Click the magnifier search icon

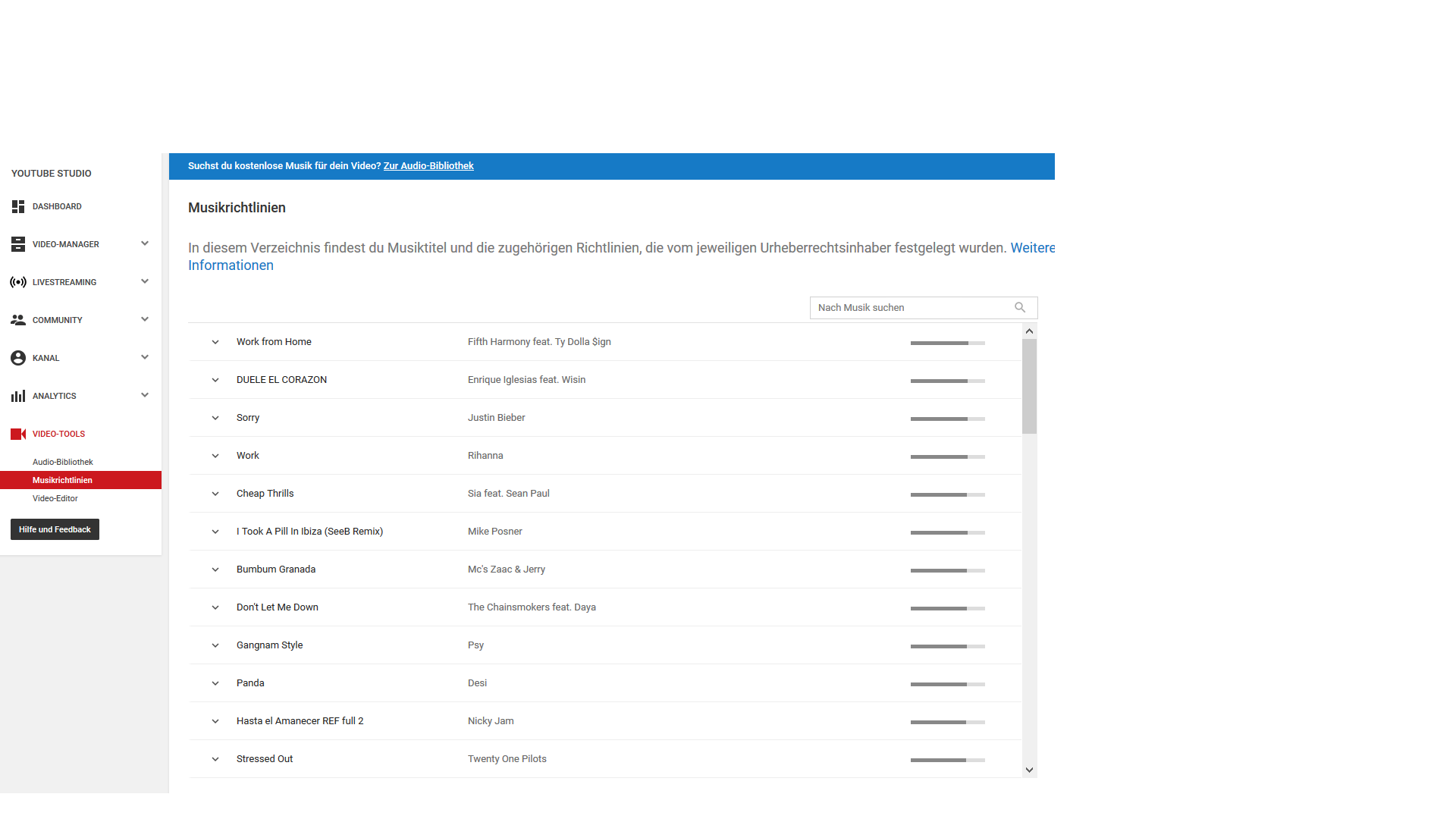click(x=1020, y=308)
